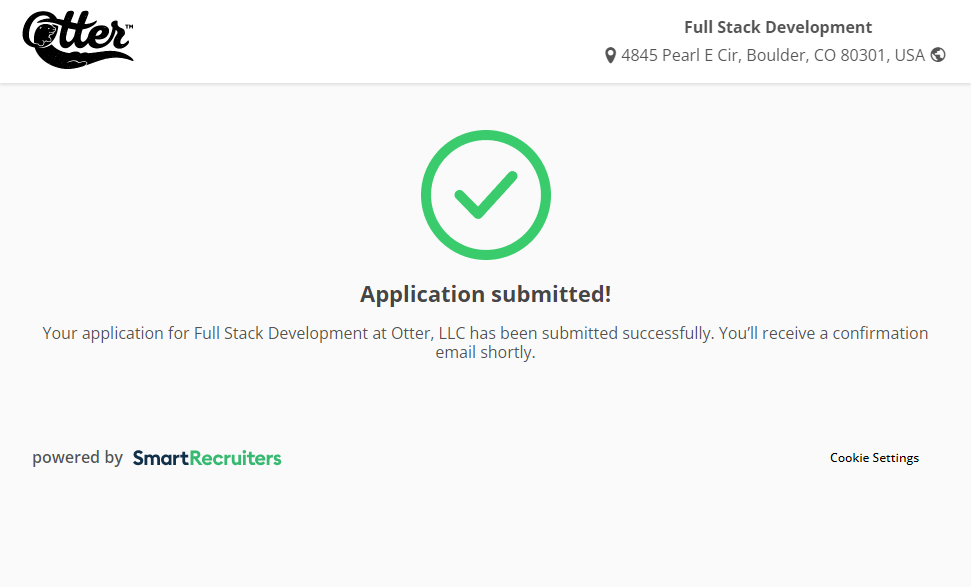Click the Full Stack Development header title
Screen dimensions: 971x587
(777, 28)
